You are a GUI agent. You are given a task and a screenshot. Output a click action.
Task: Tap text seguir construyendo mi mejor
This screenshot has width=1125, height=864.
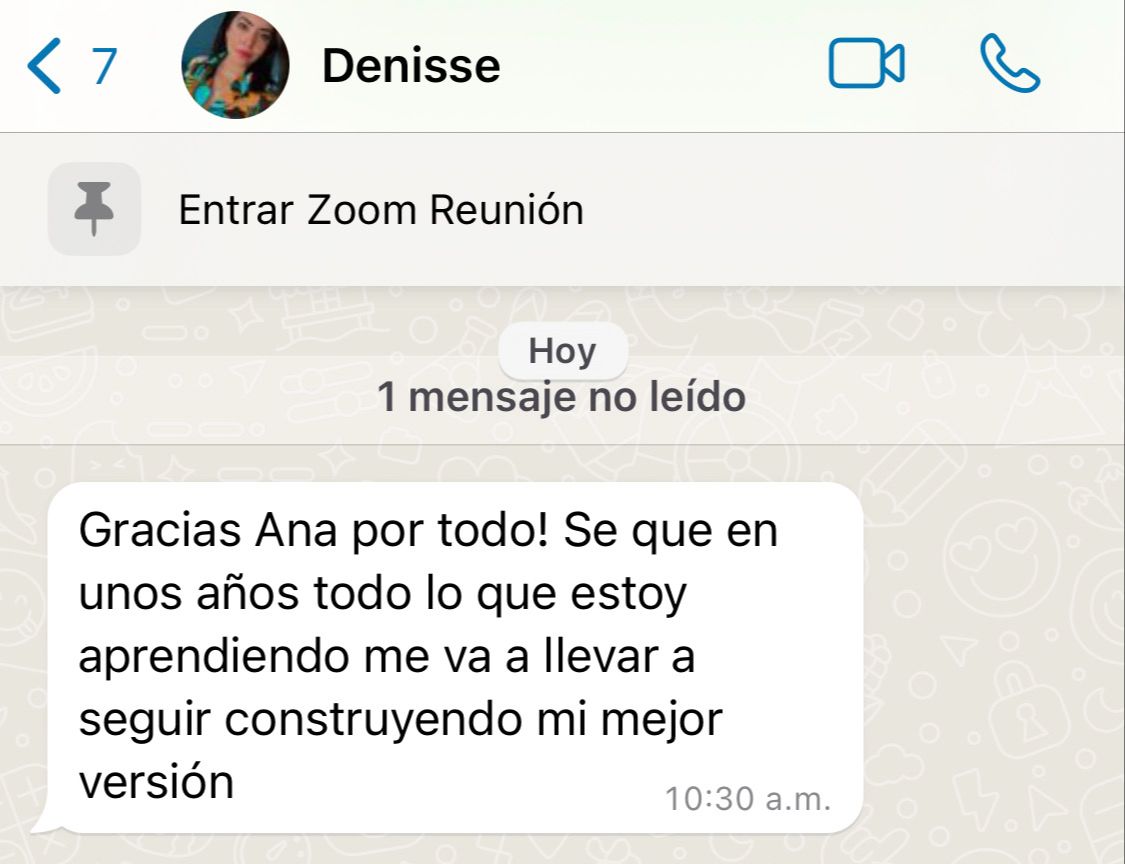[400, 720]
